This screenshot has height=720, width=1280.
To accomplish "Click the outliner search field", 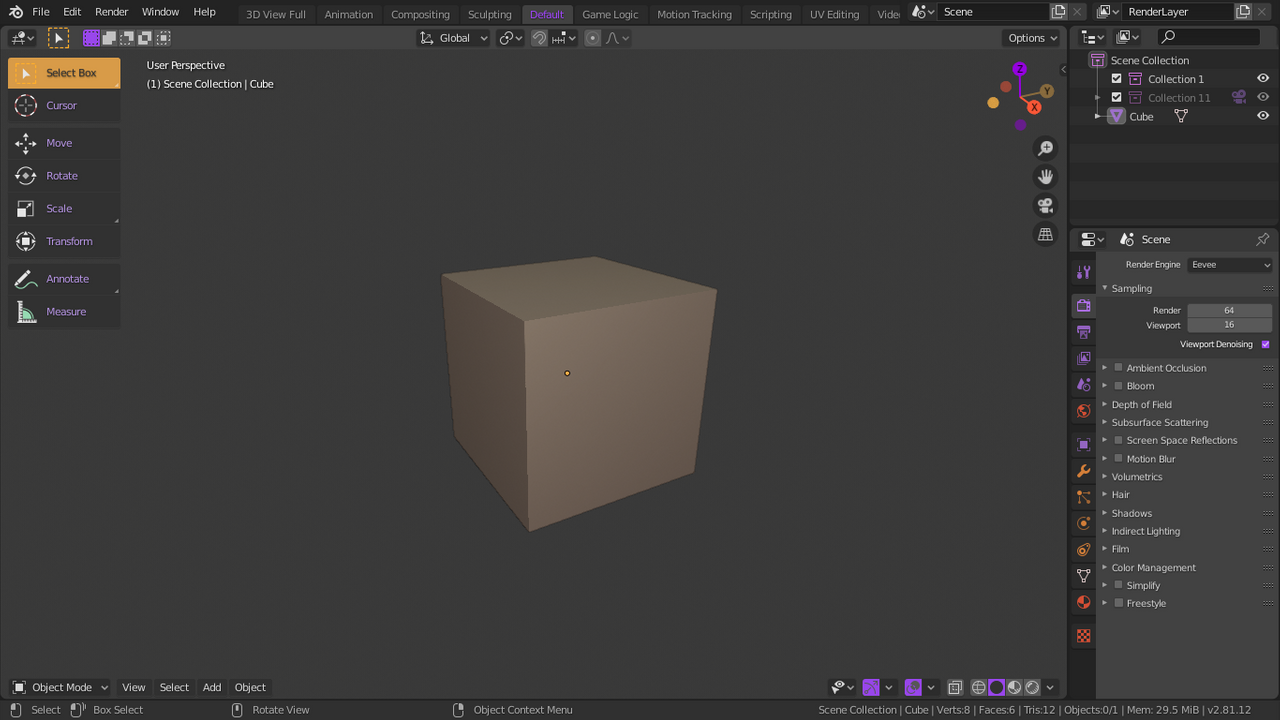I will click(1208, 37).
